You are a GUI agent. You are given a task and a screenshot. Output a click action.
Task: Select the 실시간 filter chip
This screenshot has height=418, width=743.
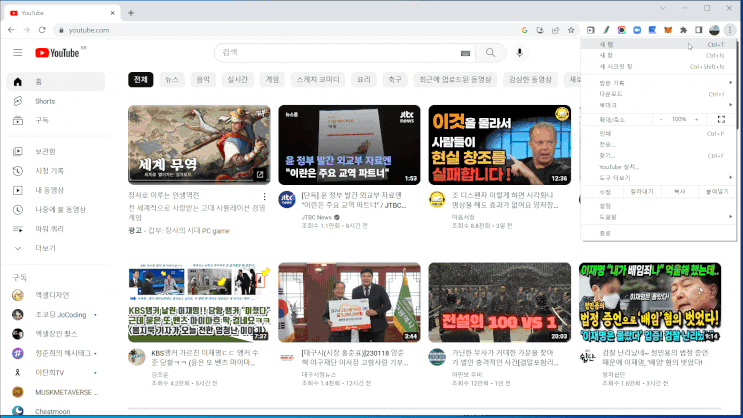coord(237,80)
